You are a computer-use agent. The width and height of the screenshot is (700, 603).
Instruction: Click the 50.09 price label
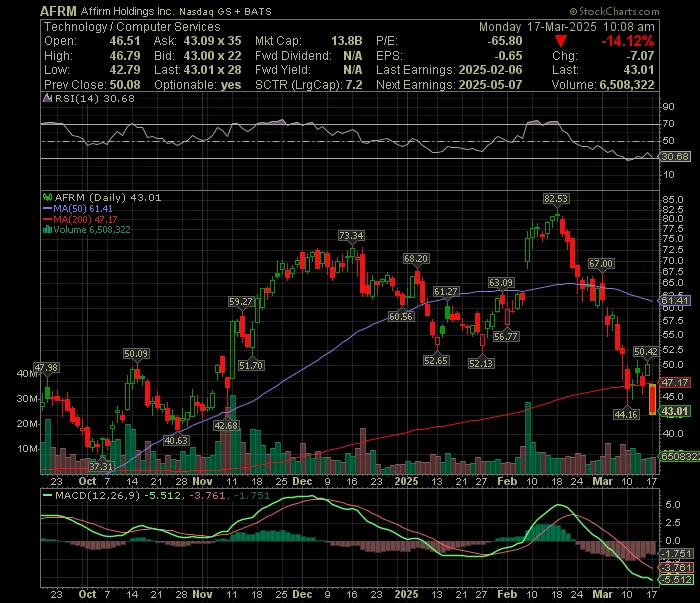[136, 353]
